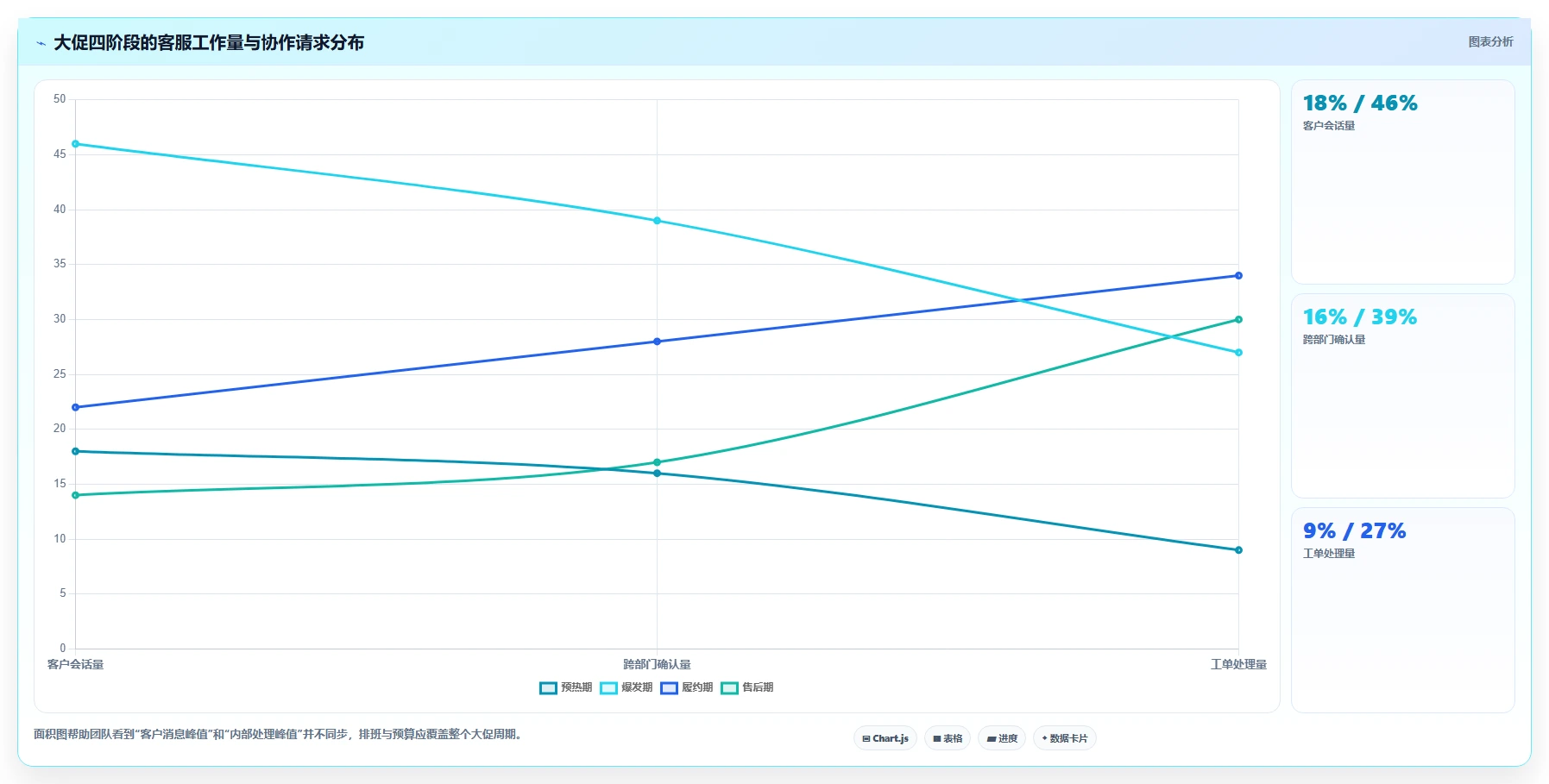Click the 售后期 point at 跨部门确认量 (17)
This screenshot has width=1549, height=784.
tap(657, 462)
